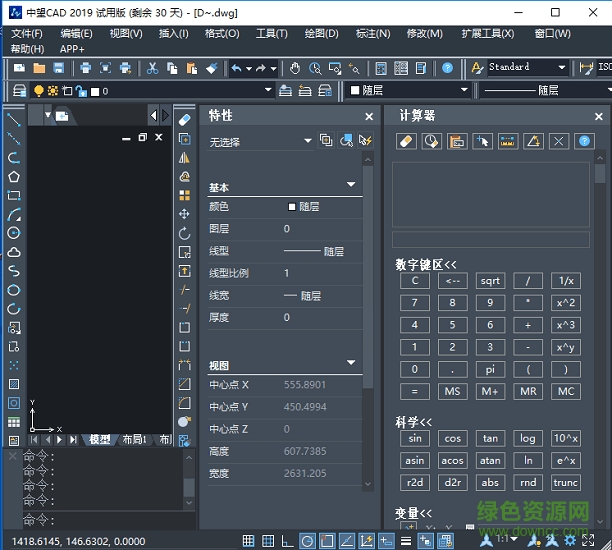612x550 pixels.
Task: Open the Standard text style dropdown
Action: pyautogui.click(x=563, y=68)
